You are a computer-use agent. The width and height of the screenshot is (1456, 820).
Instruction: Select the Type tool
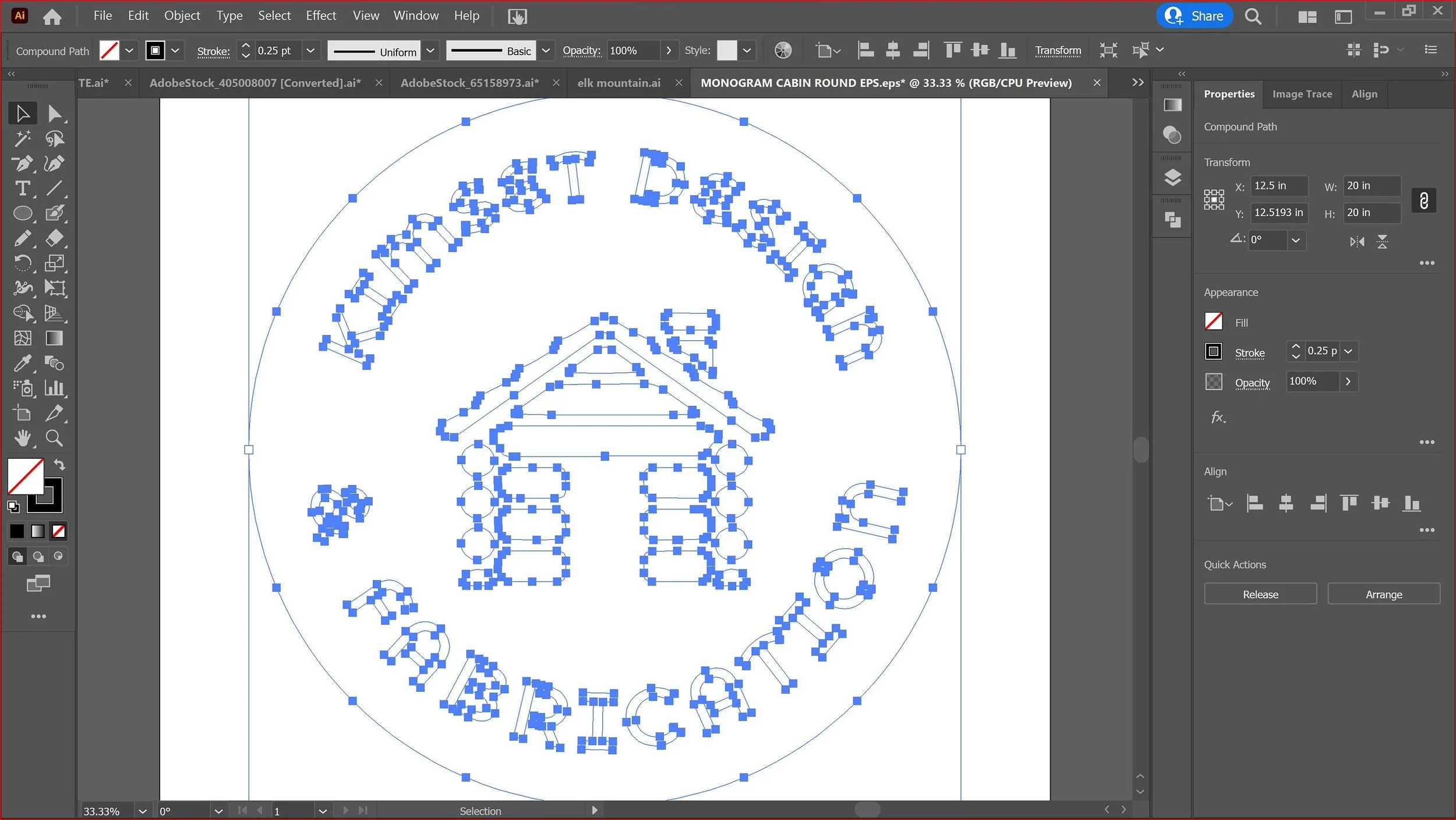(22, 189)
